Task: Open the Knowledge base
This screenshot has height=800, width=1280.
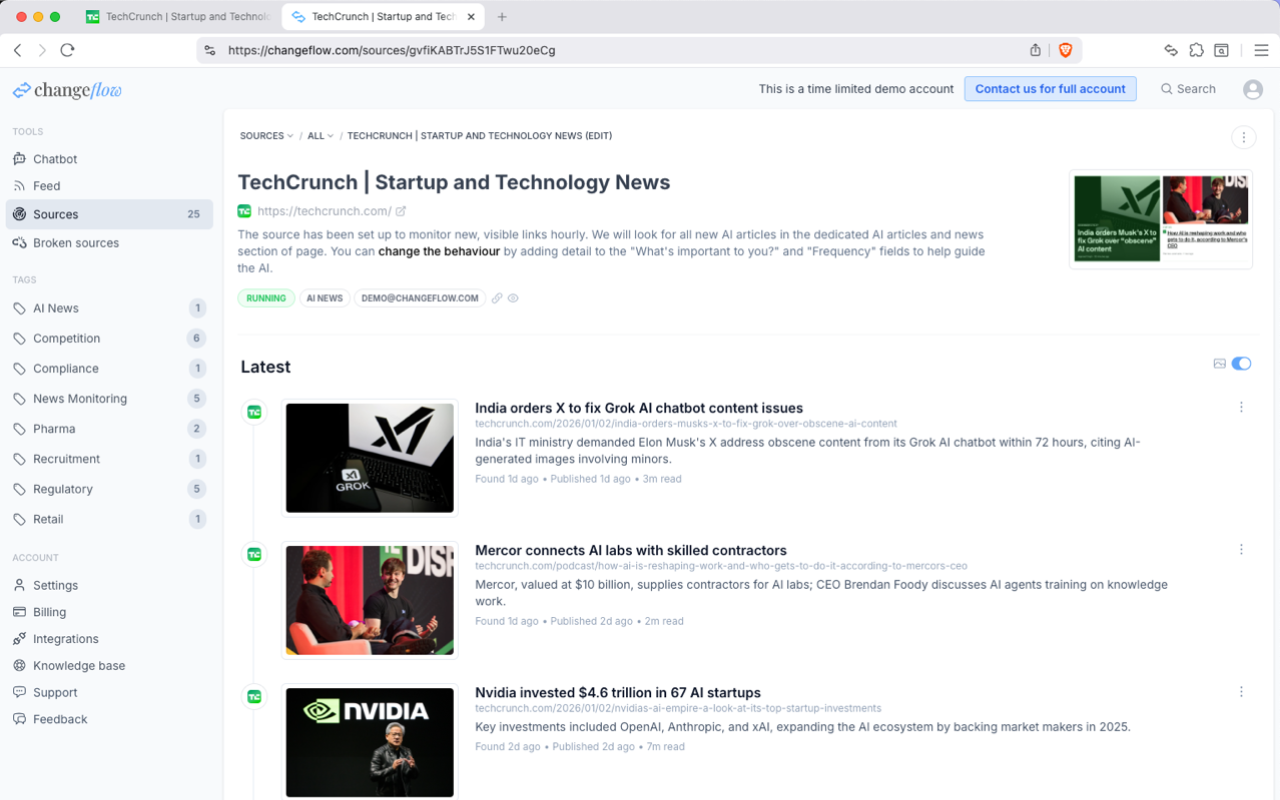Action: coord(77,665)
